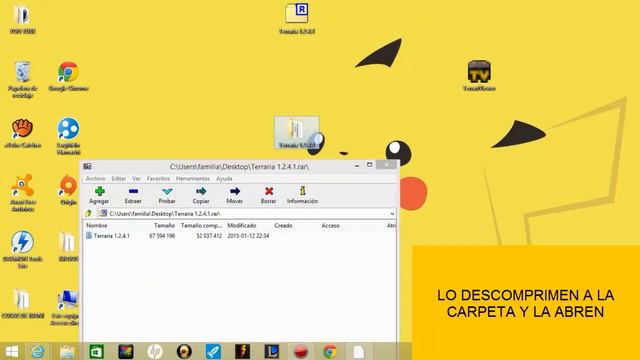The height and width of the screenshot is (360, 640).
Task: Select the highlighted Terraria desktop folder
Action: (x=297, y=133)
